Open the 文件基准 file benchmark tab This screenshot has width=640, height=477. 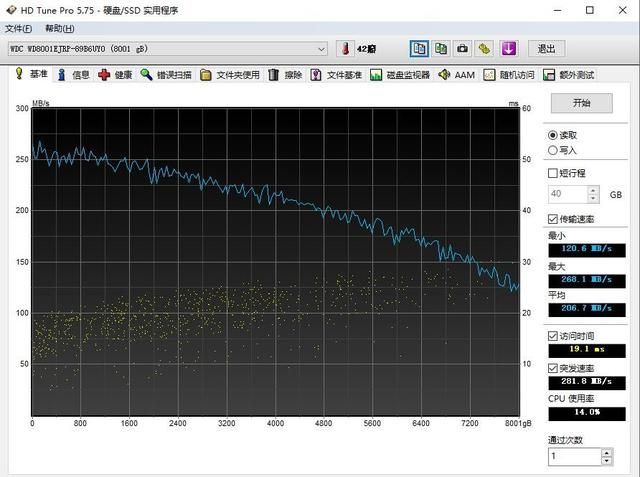pos(337,75)
